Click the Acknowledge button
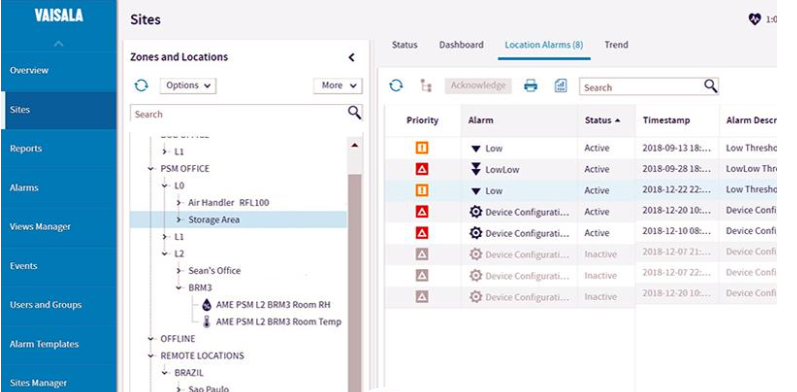Screen dimensions: 797x392 478,85
